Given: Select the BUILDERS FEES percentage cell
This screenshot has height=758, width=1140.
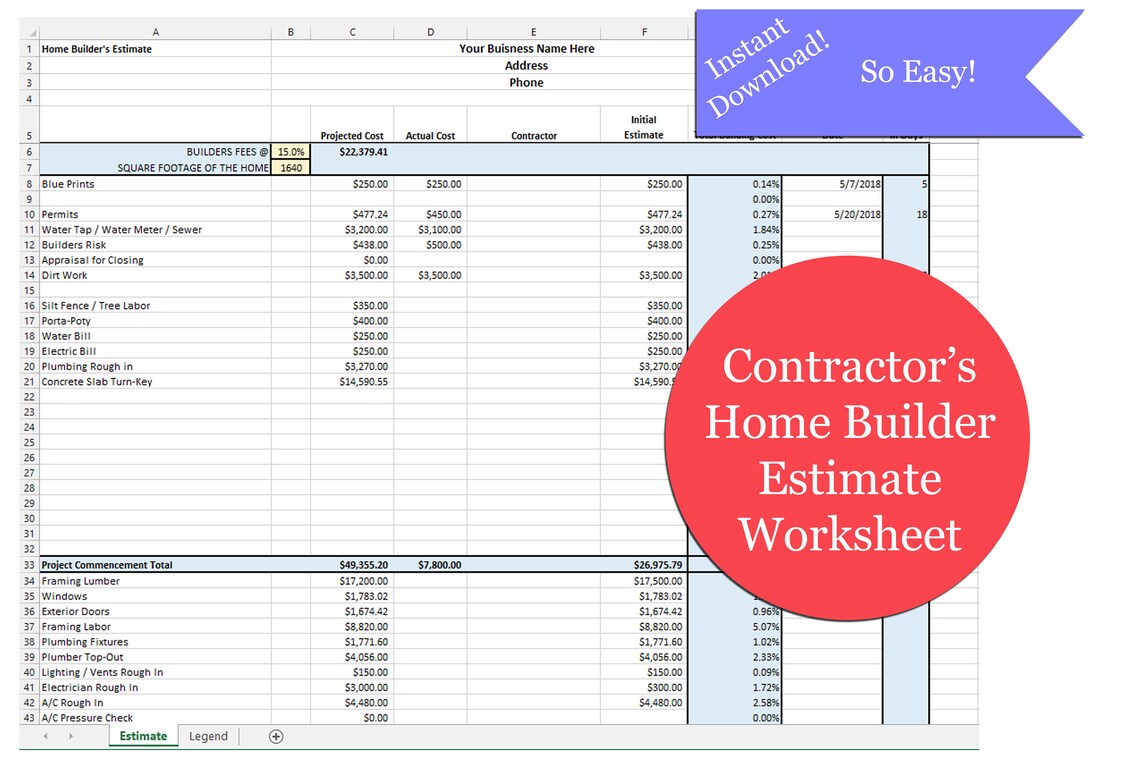Looking at the screenshot, I should [290, 153].
